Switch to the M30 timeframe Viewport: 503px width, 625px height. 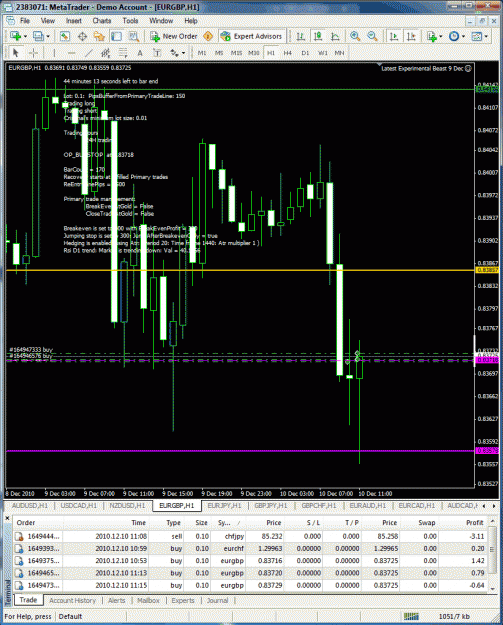(253, 53)
